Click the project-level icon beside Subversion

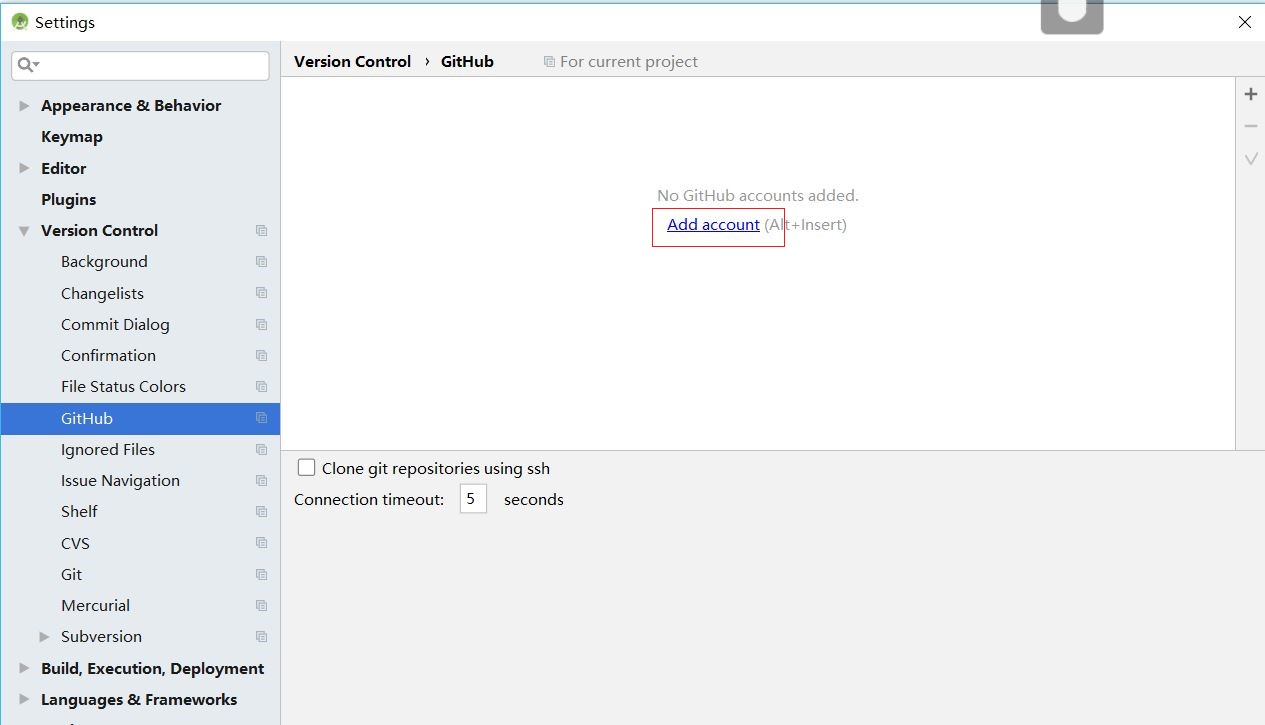pos(261,636)
